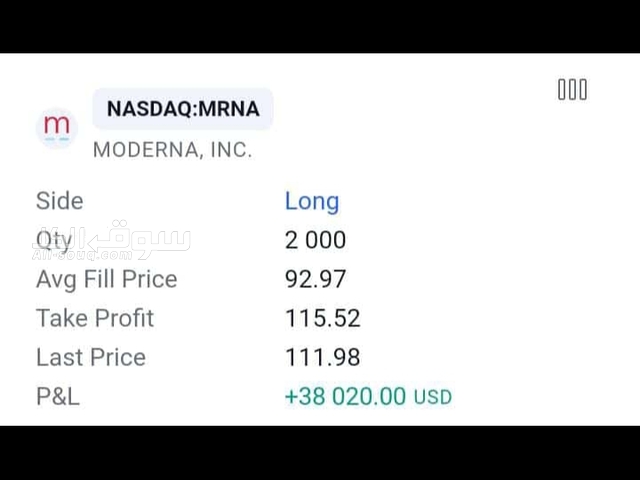
Task: Select the NASDAQ:MRNA symbol chip
Action: (x=182, y=109)
